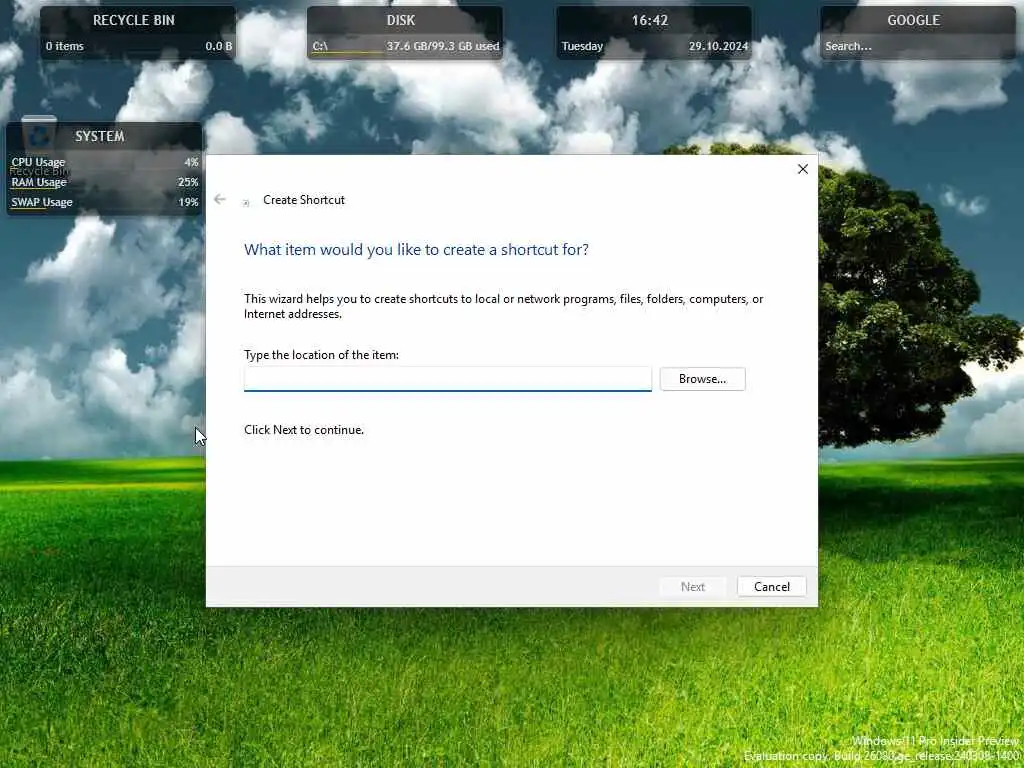Click the 'Tuesday' day label

tap(582, 46)
